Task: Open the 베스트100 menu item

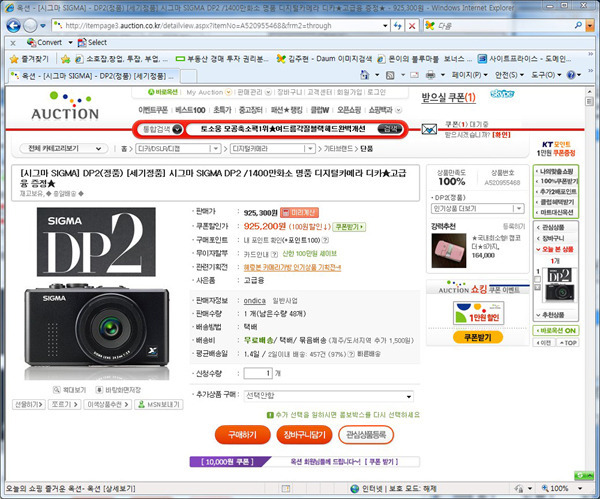Action: pyautogui.click(x=190, y=110)
